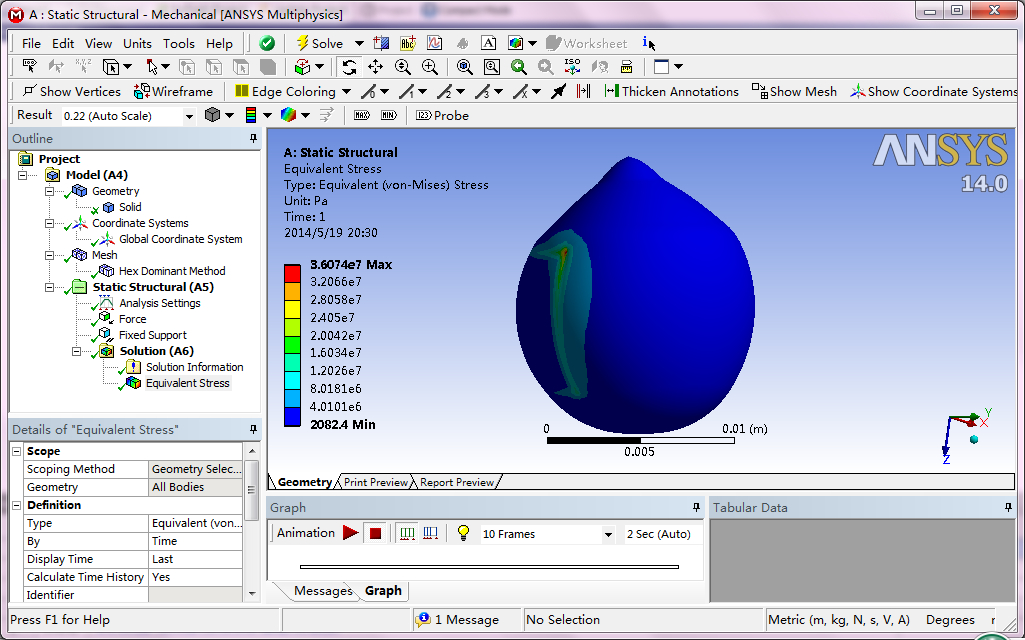Select the Rotate view tool
This screenshot has height=640, width=1025.
point(349,67)
